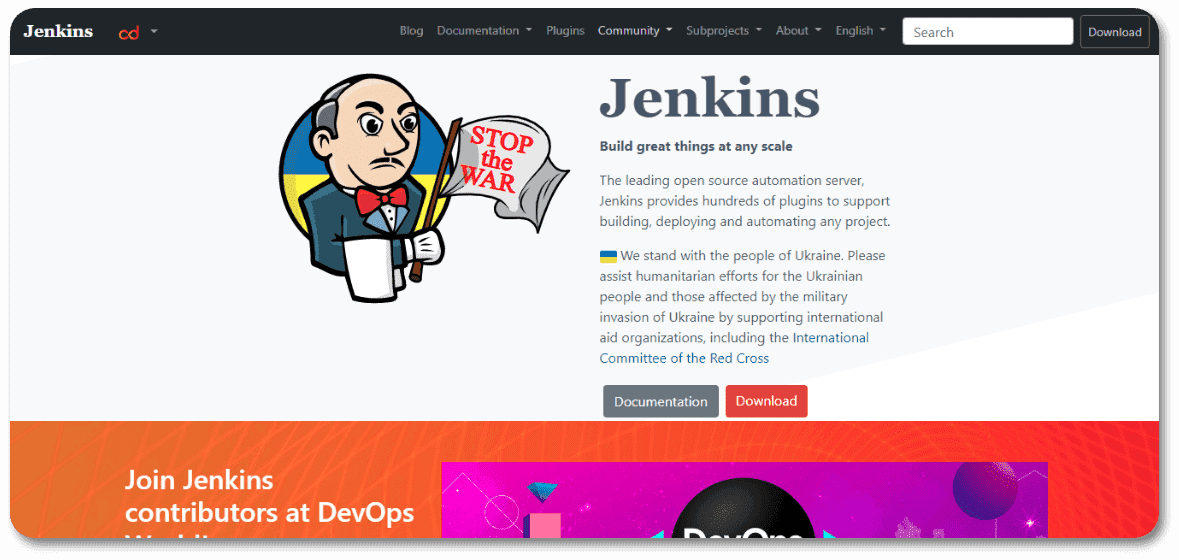This screenshot has width=1179, height=560.
Task: Click 'Join Jenkins contributors at DevOps' heading
Action: coord(269,496)
